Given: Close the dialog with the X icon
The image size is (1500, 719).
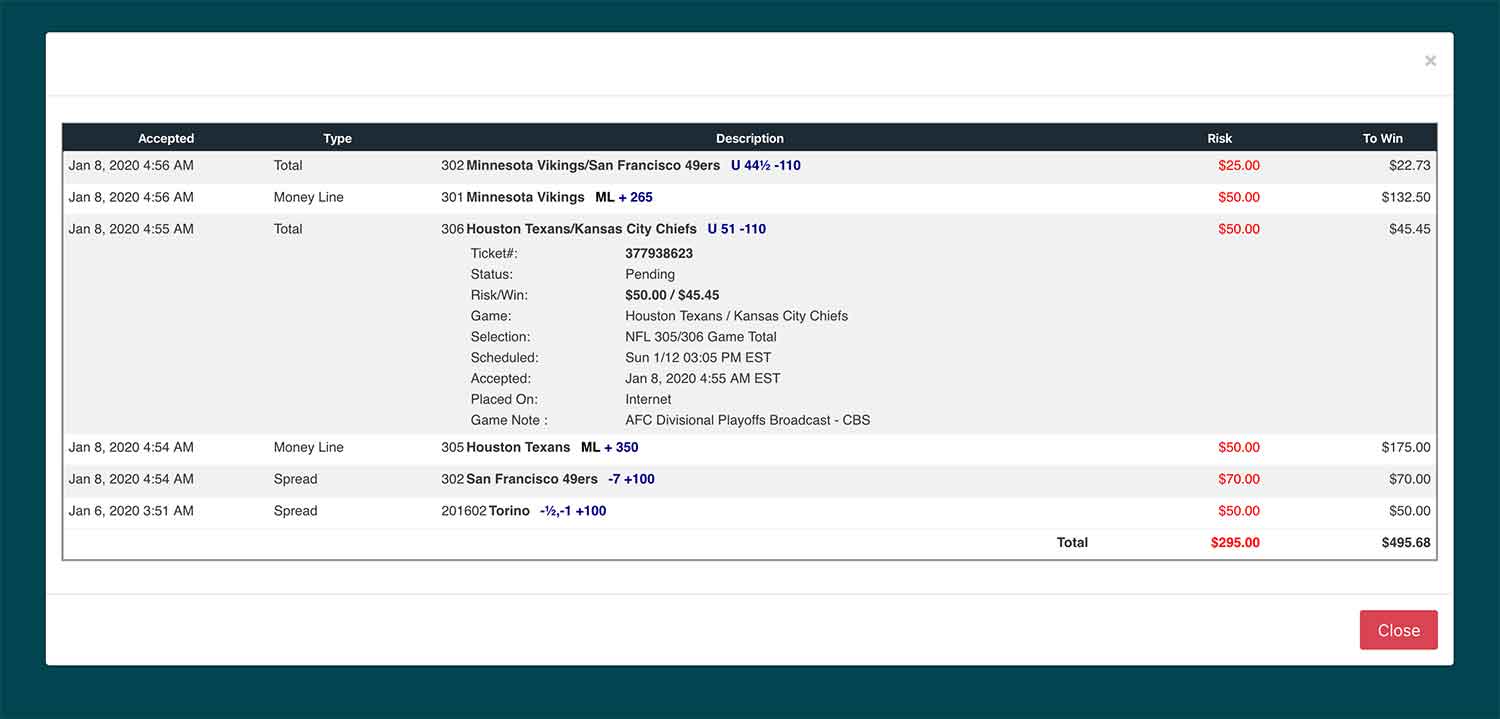Looking at the screenshot, I should pos(1430,61).
